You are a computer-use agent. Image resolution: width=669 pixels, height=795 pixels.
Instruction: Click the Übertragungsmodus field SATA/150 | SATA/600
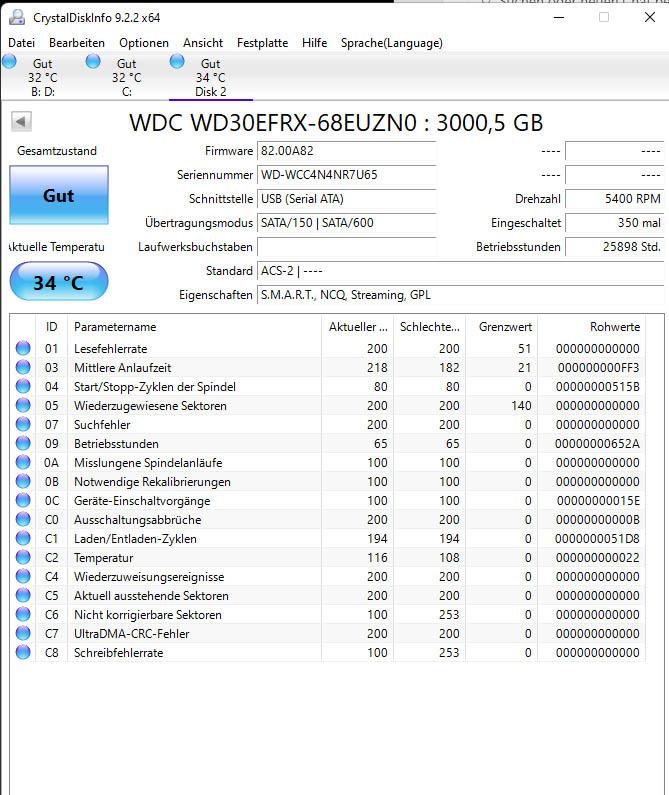[347, 223]
